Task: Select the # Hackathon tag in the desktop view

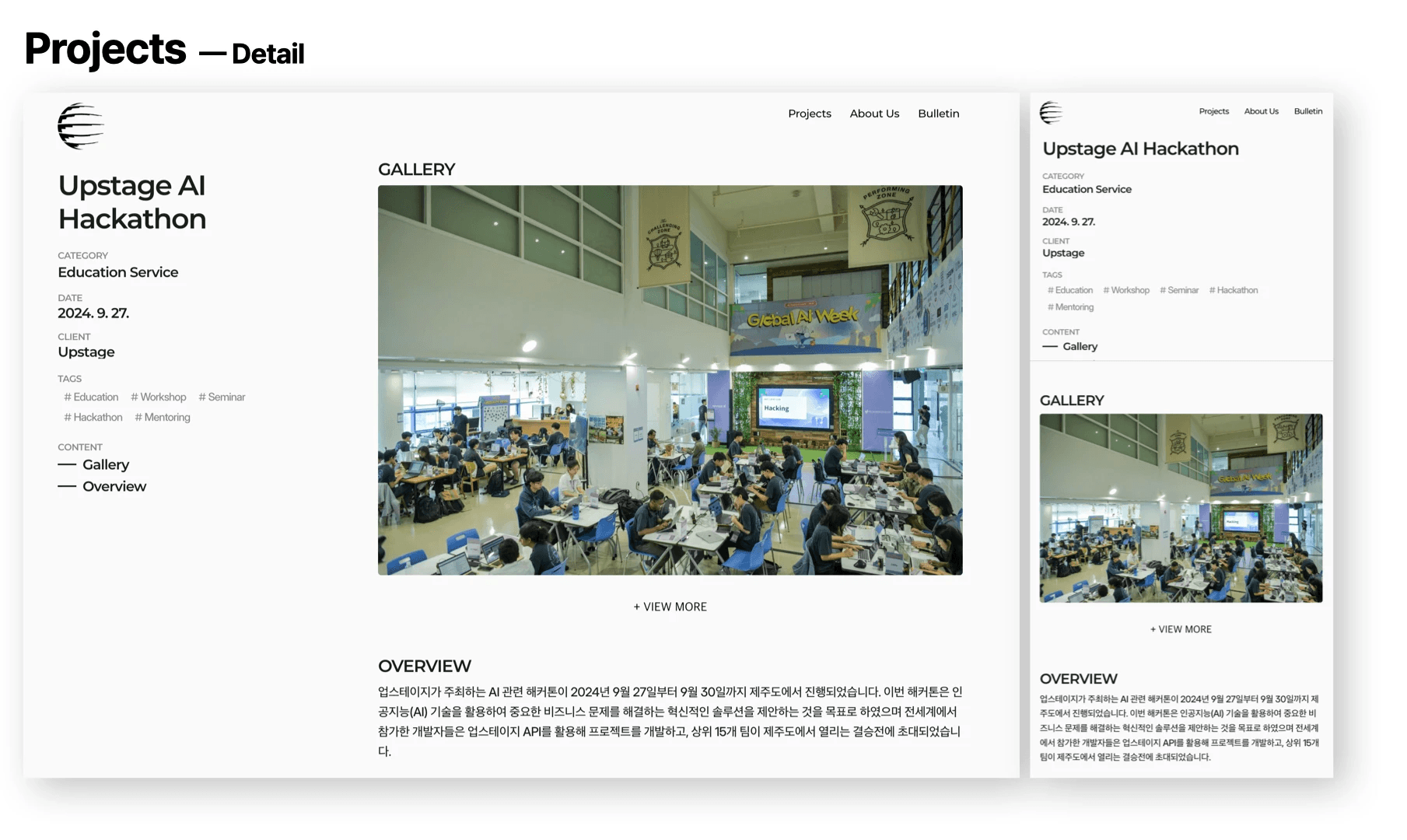Action: click(93, 417)
